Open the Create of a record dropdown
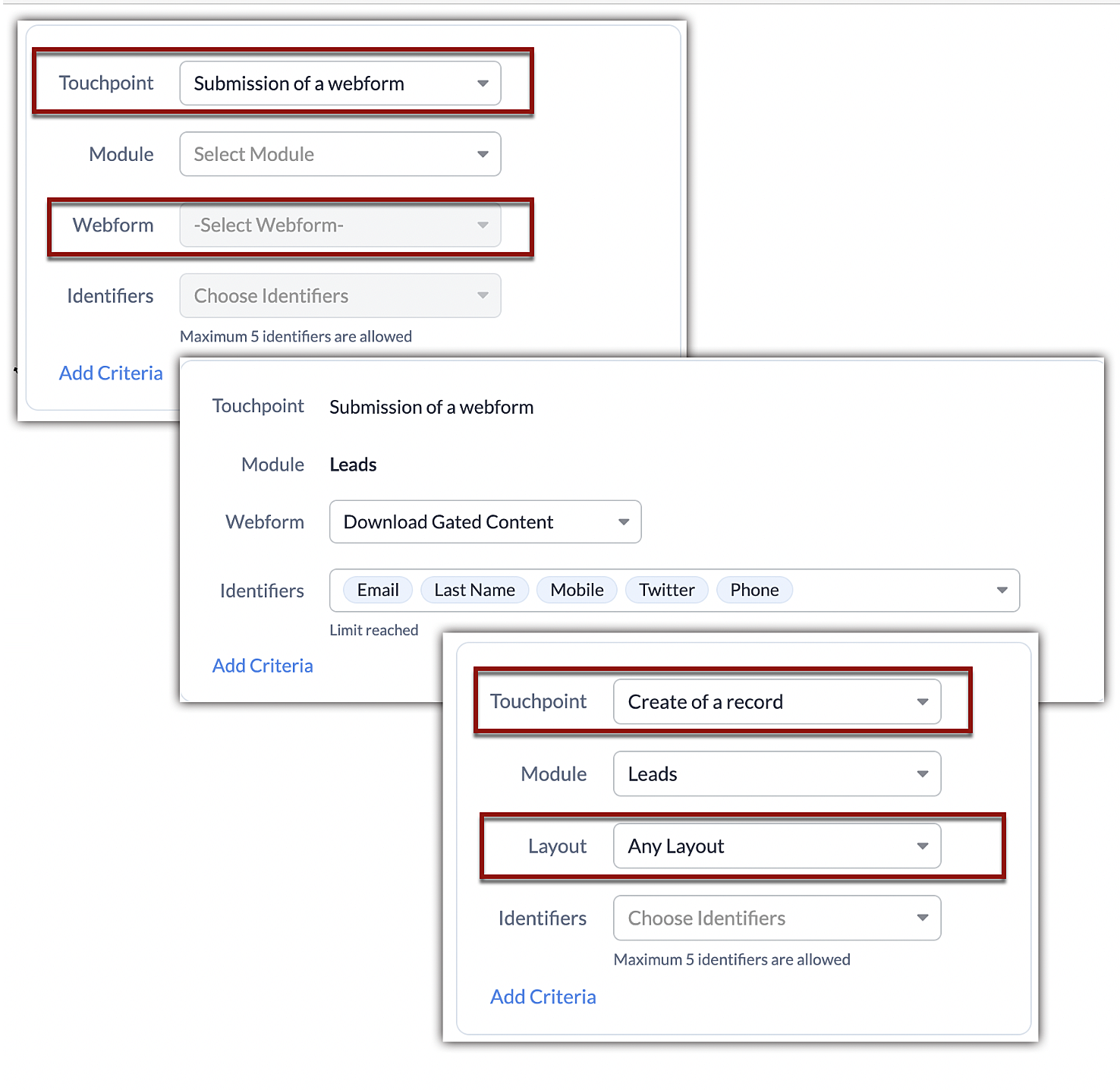This screenshot has height=1090, width=1120. point(777,702)
